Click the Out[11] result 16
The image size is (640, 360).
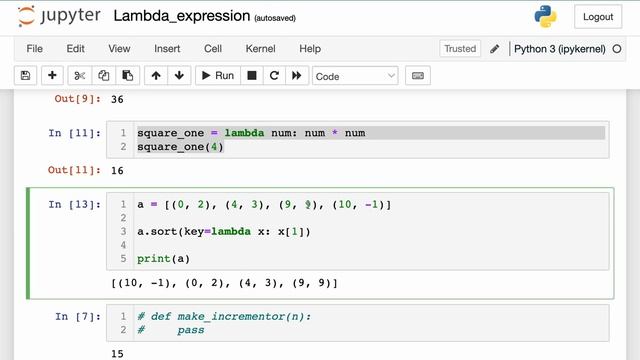(117, 171)
